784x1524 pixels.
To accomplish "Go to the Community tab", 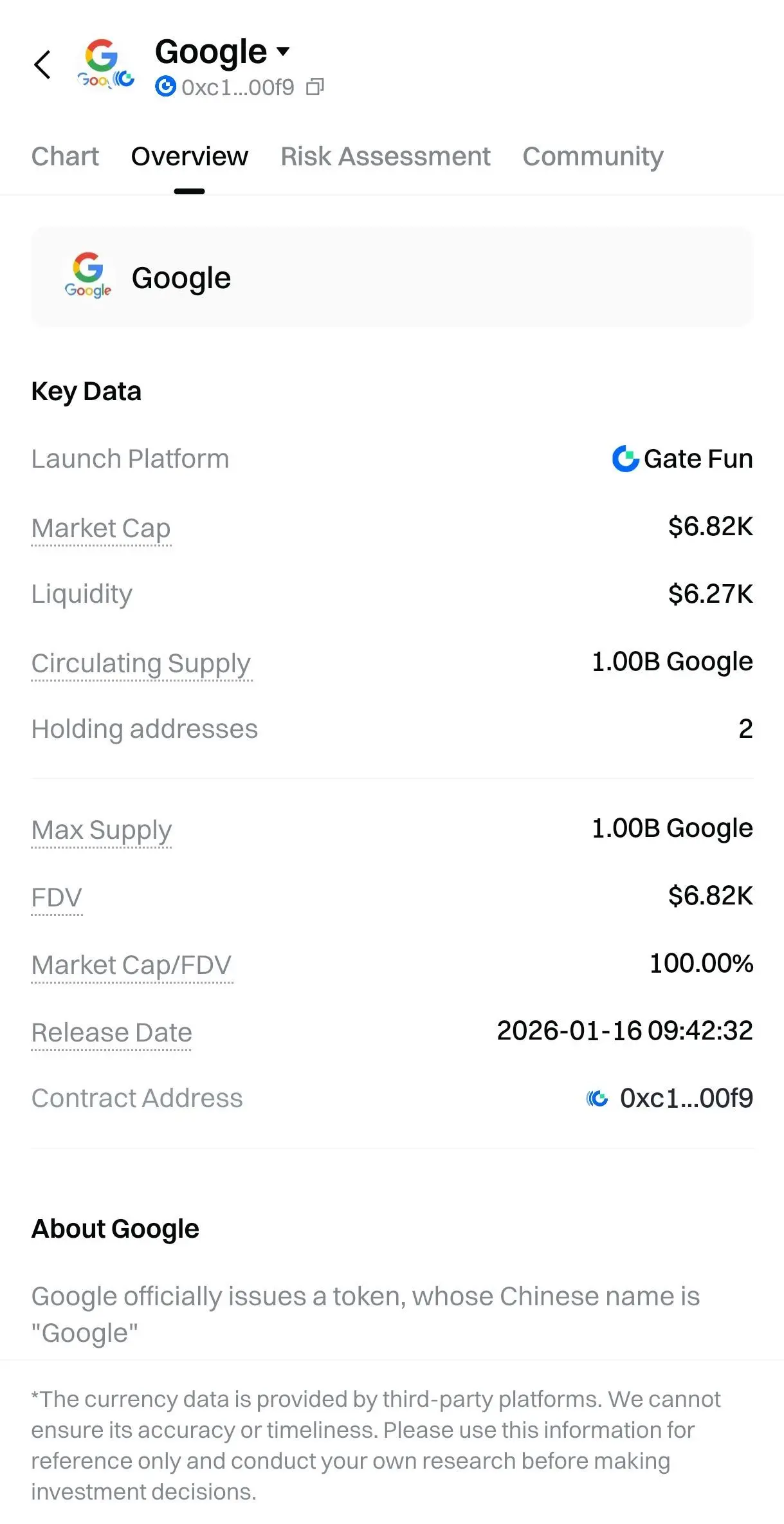I will click(592, 156).
